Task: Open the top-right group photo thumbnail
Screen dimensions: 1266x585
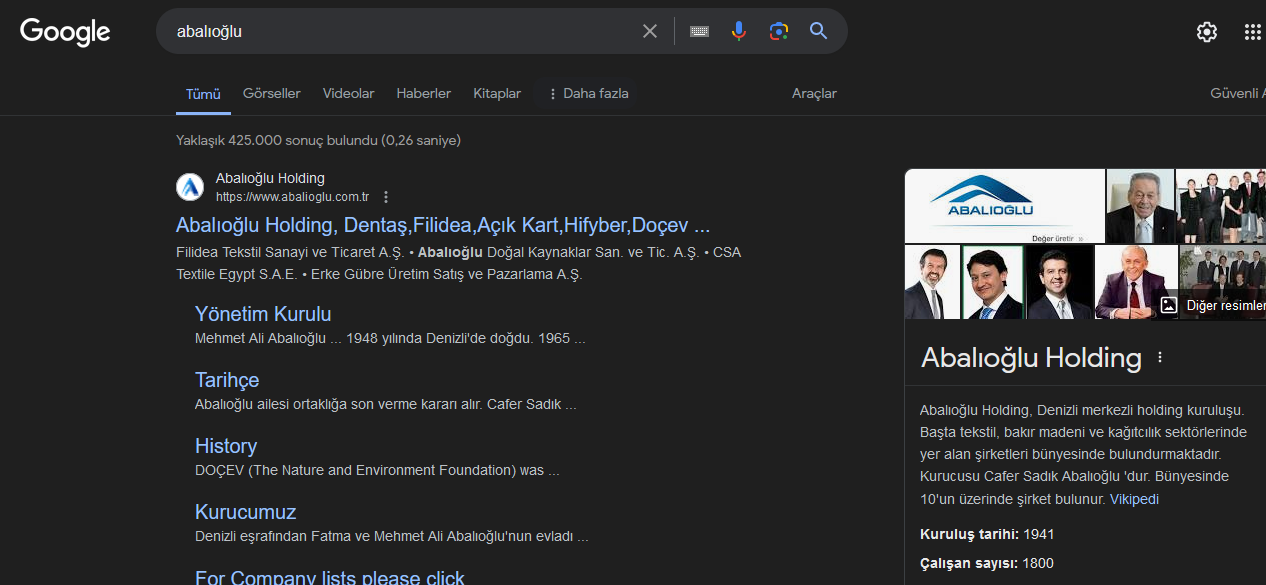Action: coord(1221,206)
